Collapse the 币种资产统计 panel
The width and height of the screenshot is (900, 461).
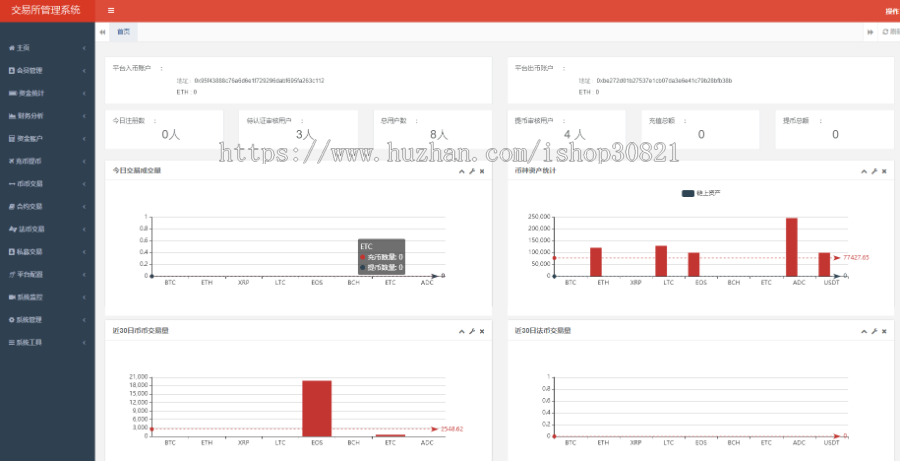(x=863, y=171)
